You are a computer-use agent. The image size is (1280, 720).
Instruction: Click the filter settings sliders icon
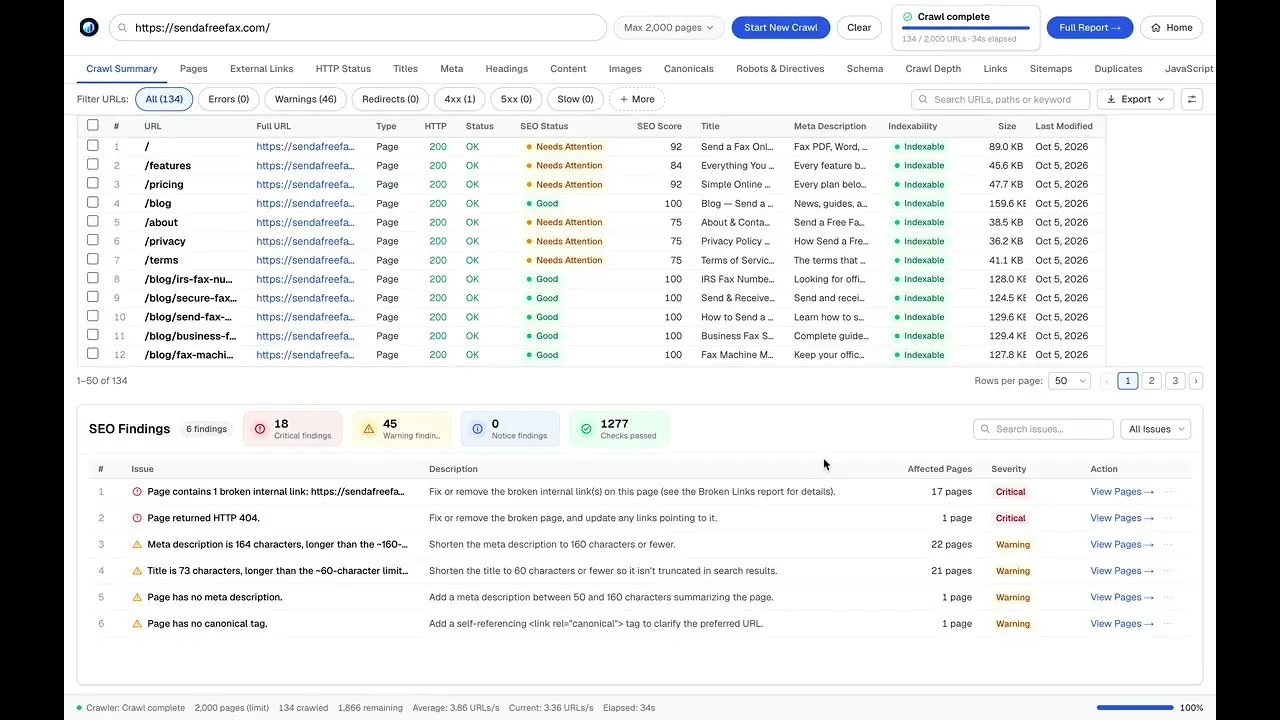pos(1191,99)
